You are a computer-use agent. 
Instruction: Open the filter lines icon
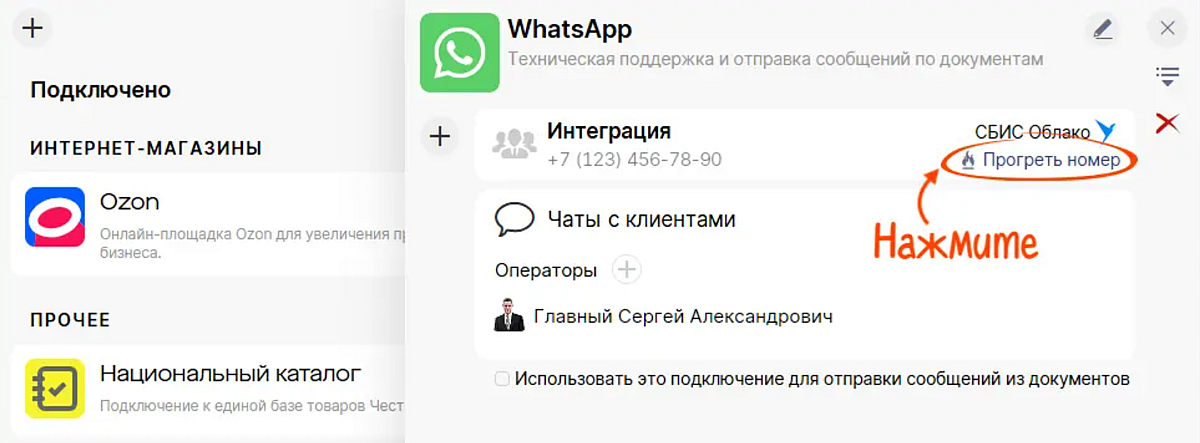pos(1167,75)
